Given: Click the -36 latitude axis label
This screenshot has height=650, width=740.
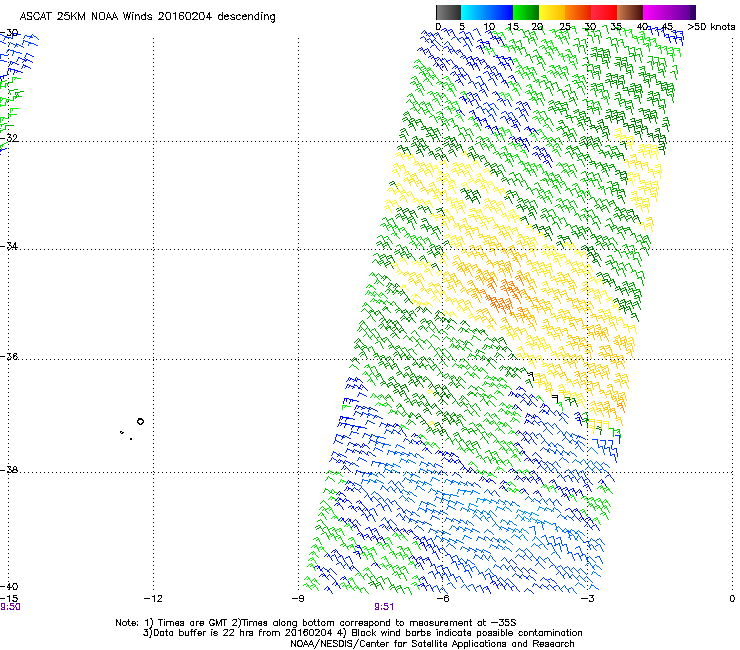Looking at the screenshot, I should (9, 356).
